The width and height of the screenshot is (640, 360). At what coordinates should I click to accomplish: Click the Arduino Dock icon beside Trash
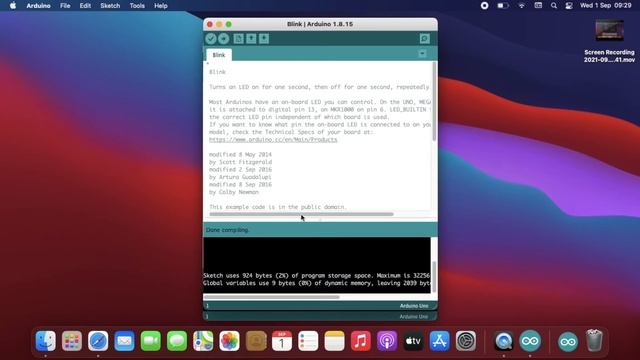coord(568,341)
